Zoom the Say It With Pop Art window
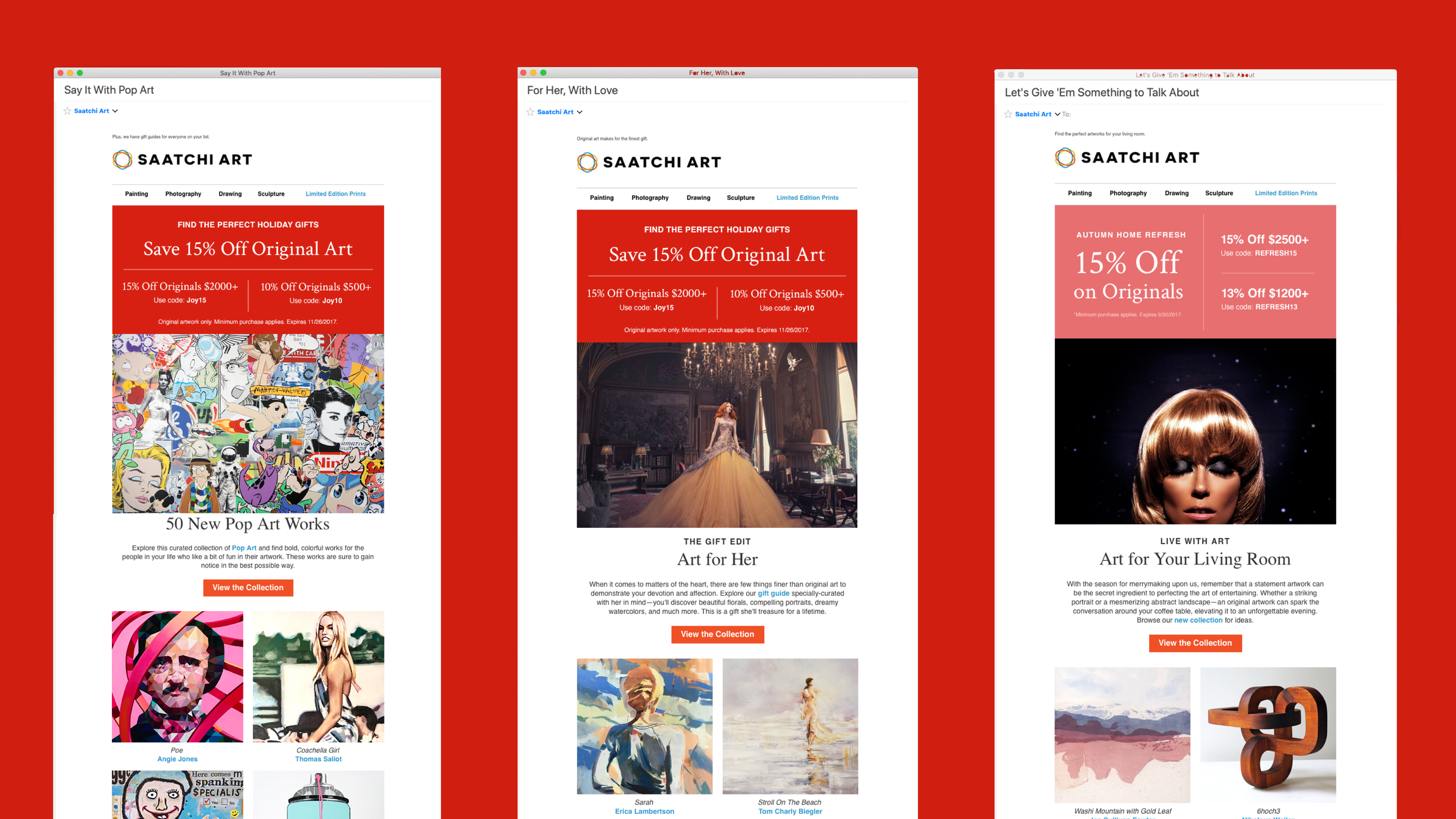This screenshot has height=819, width=1456. point(80,73)
